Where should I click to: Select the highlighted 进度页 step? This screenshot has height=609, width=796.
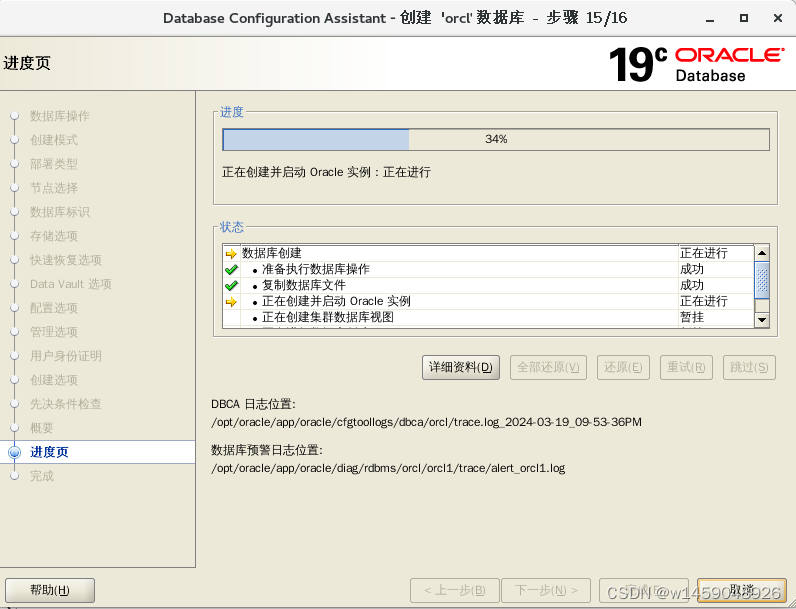(49, 452)
